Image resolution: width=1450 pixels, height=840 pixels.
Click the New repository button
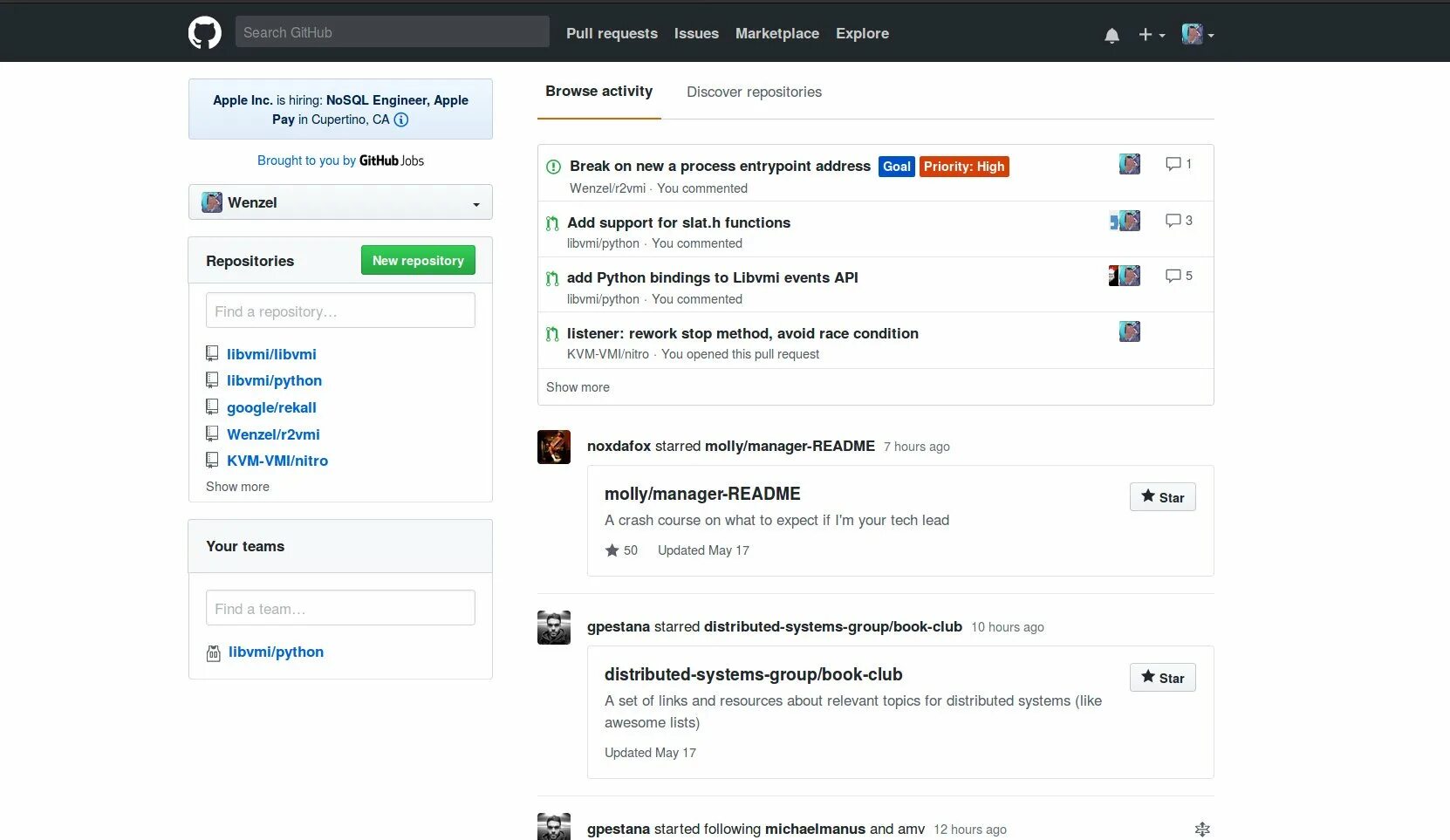[x=418, y=260]
